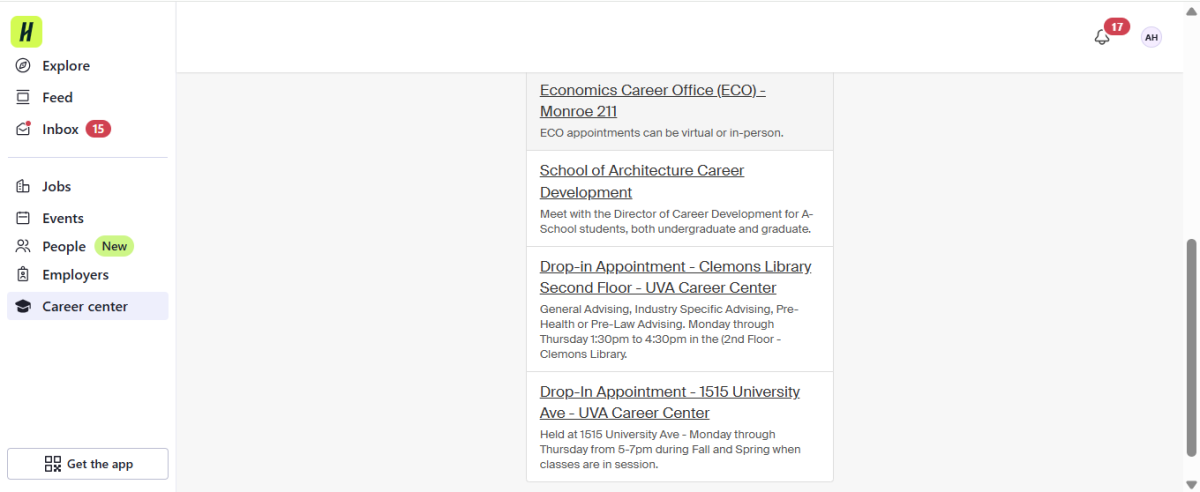Click the Get the app button

click(x=88, y=464)
